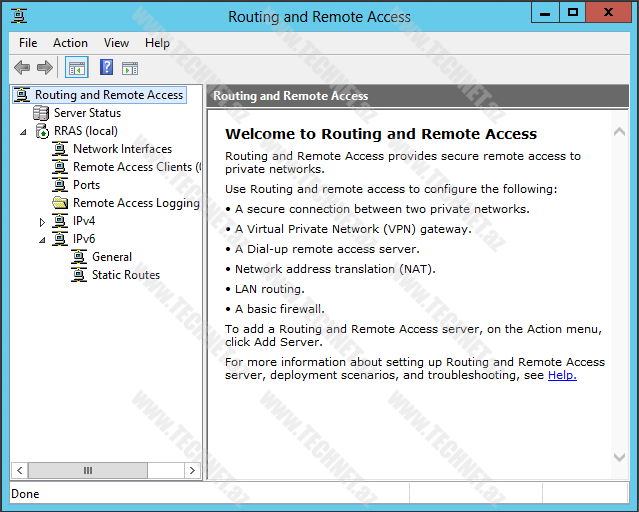
Task: Collapse the IPv6 tree node
Action: click(x=42, y=240)
